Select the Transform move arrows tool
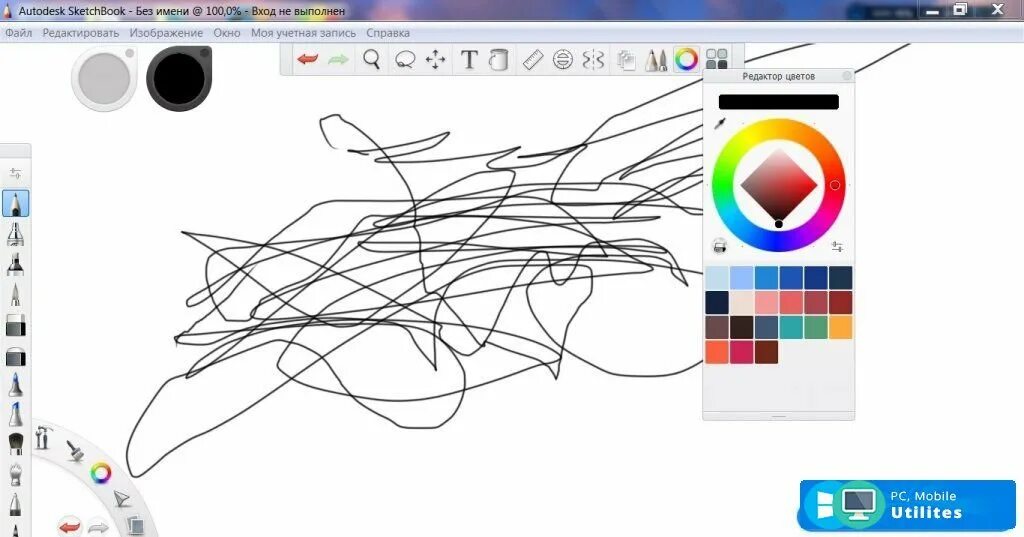This screenshot has height=537, width=1024. pyautogui.click(x=435, y=60)
